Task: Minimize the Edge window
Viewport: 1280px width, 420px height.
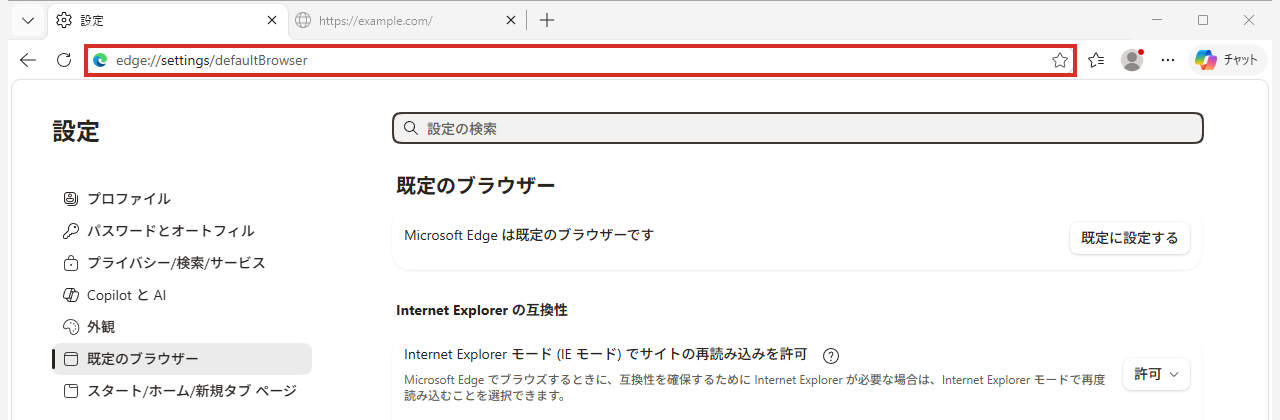Action: [x=1157, y=20]
